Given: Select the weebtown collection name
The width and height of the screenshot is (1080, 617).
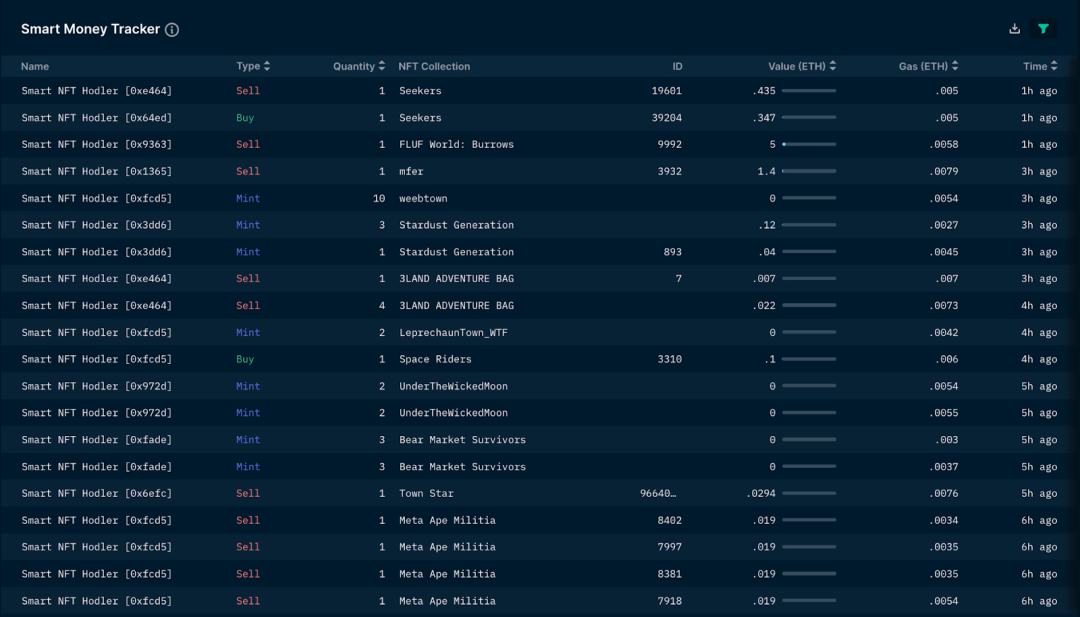Looking at the screenshot, I should coord(424,198).
